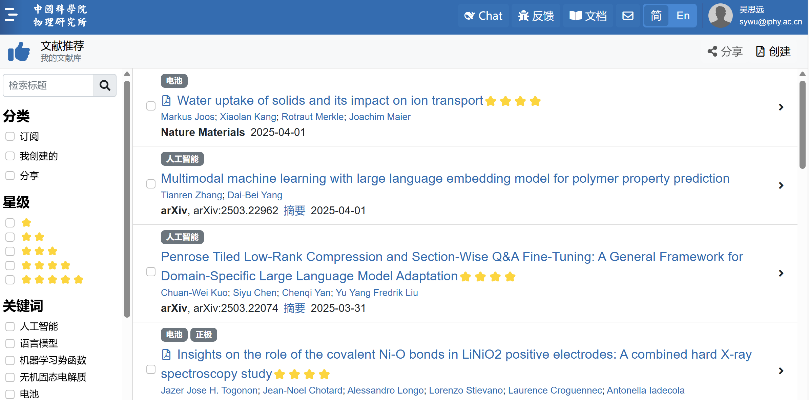Expand Penrose Tiled paper row chevron
Image resolution: width=809 pixels, height=400 pixels.
[780, 272]
